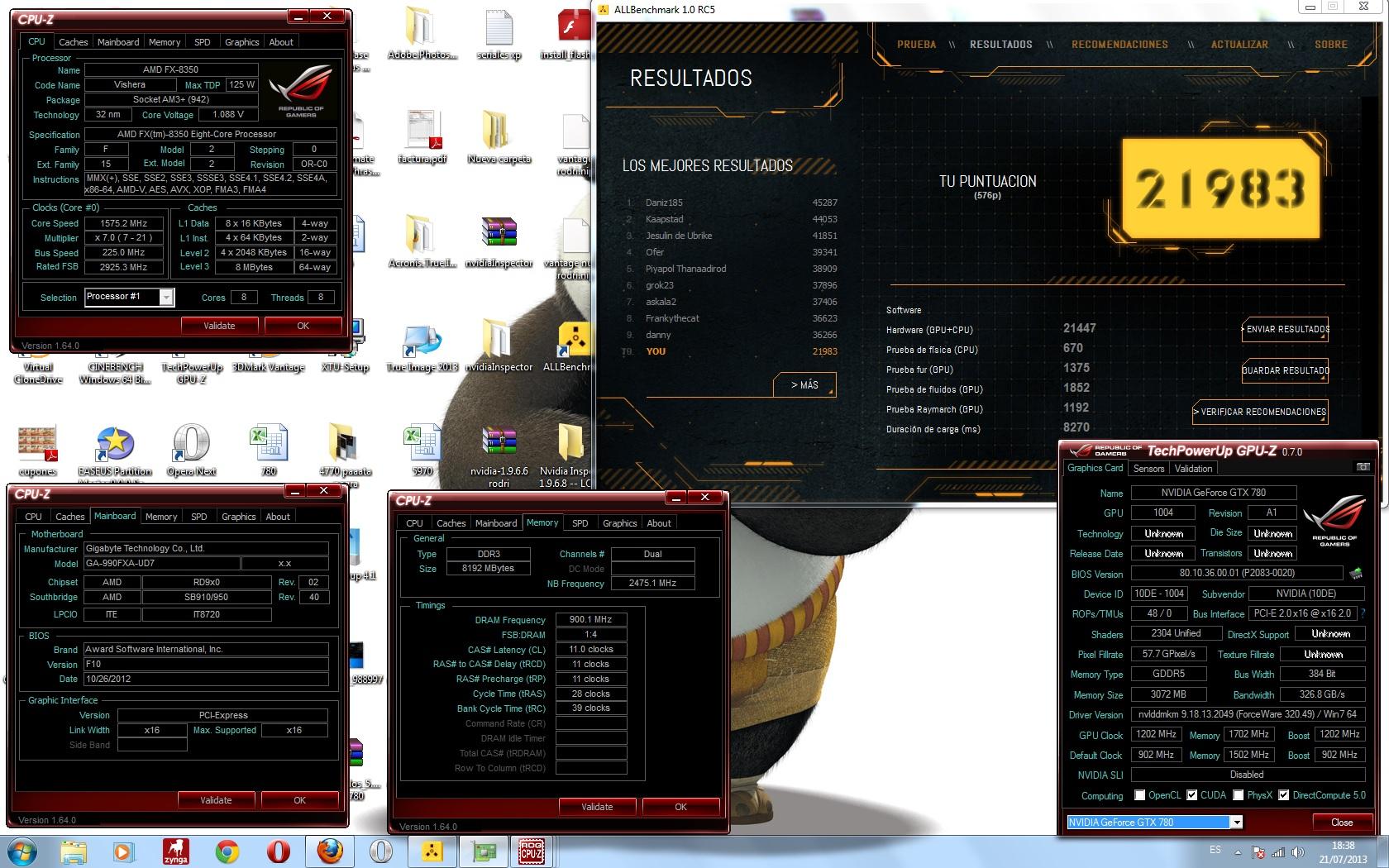Open the 5970 Excel file icon

pyautogui.click(x=422, y=451)
